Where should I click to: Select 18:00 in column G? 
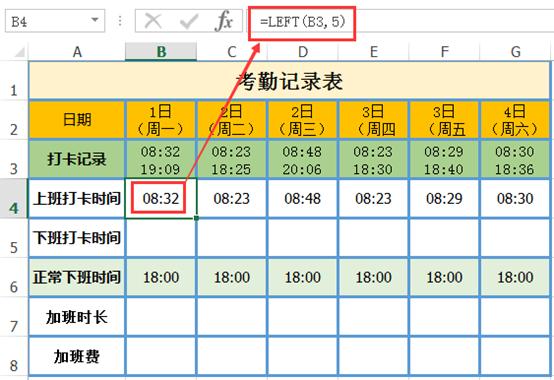515,277
